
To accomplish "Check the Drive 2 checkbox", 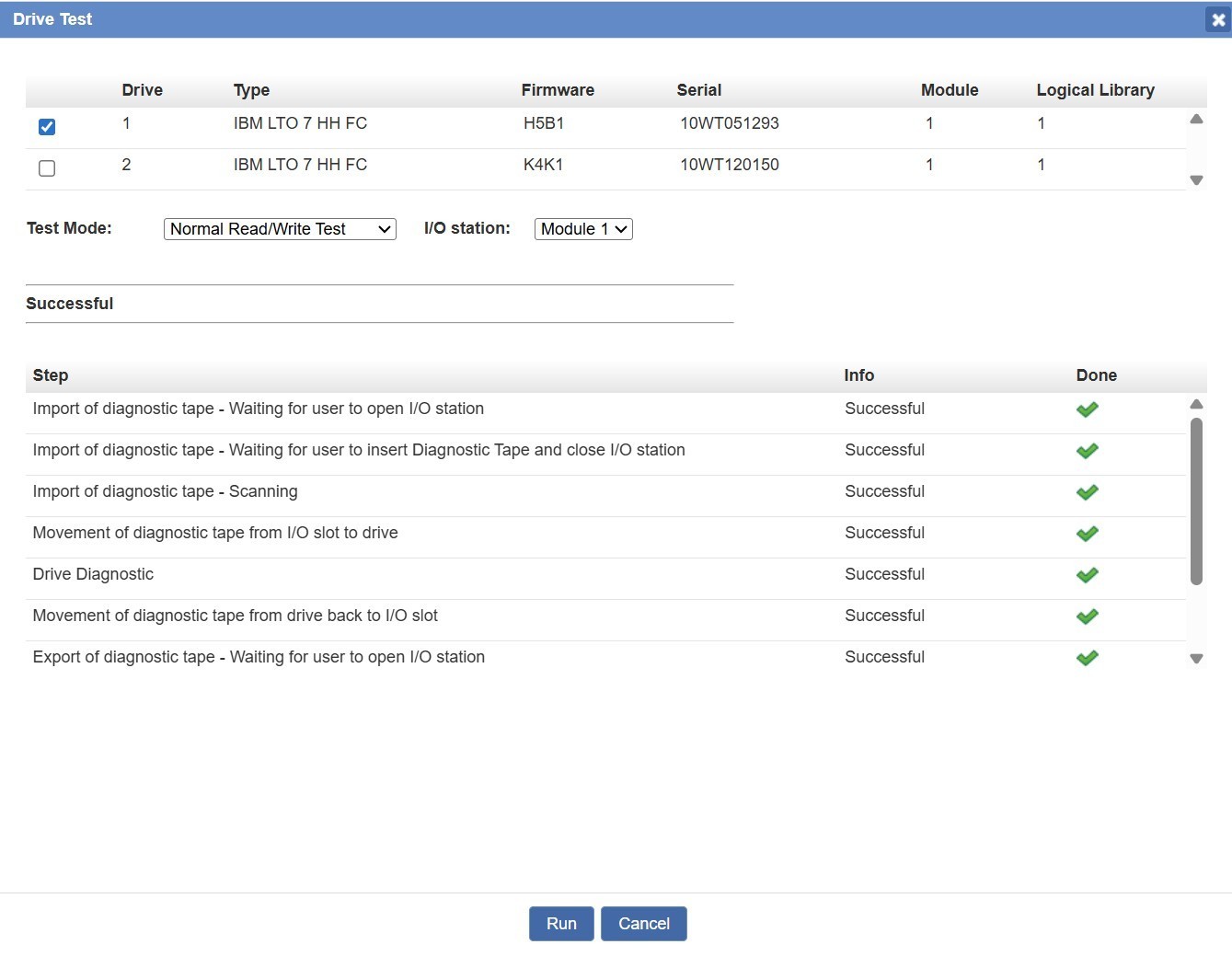I will coord(47,168).
